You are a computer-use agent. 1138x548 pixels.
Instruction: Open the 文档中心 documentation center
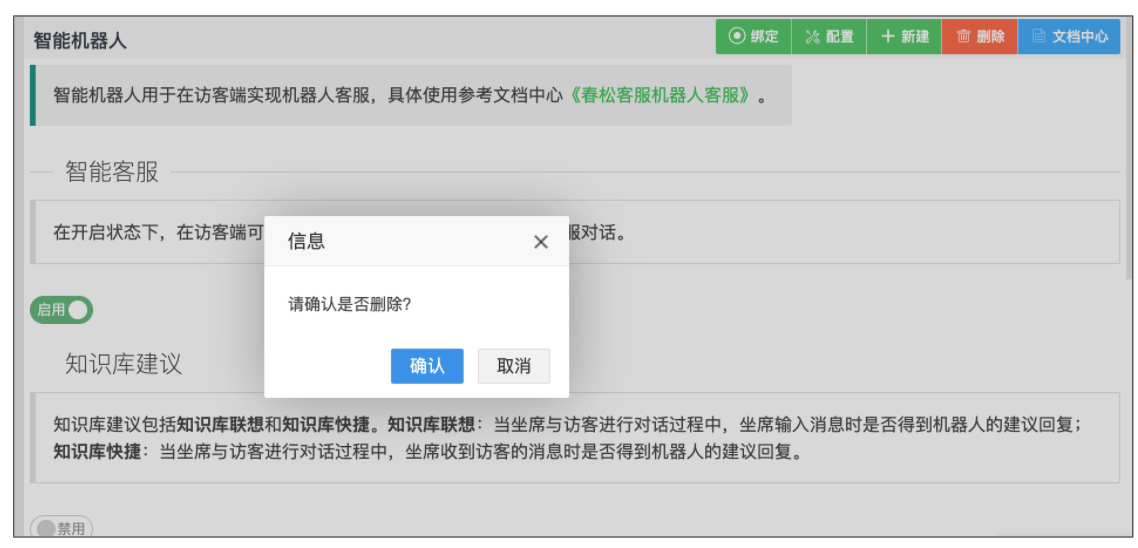pyautogui.click(x=1070, y=36)
